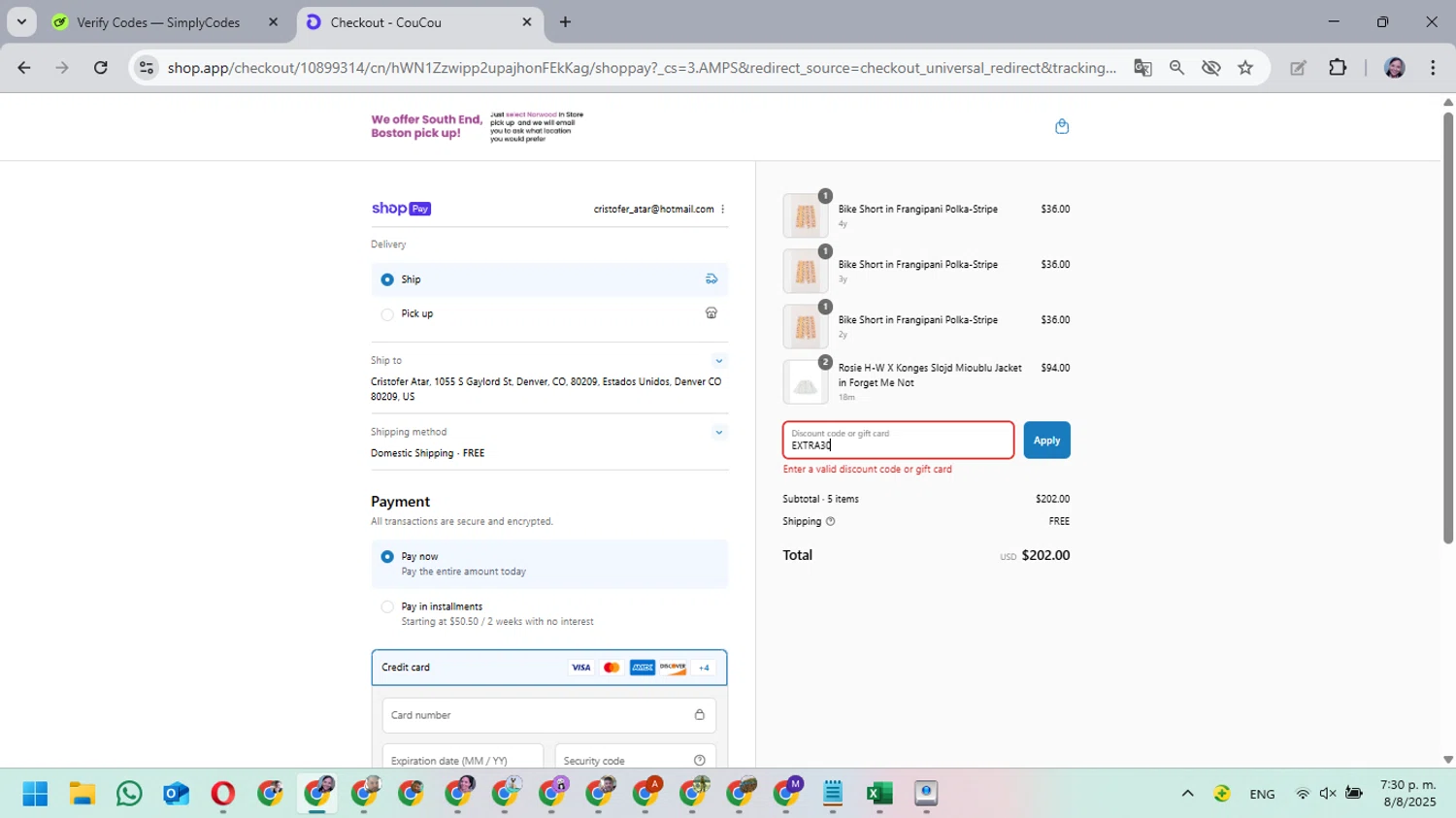Click the address bar URL

pos(641,68)
